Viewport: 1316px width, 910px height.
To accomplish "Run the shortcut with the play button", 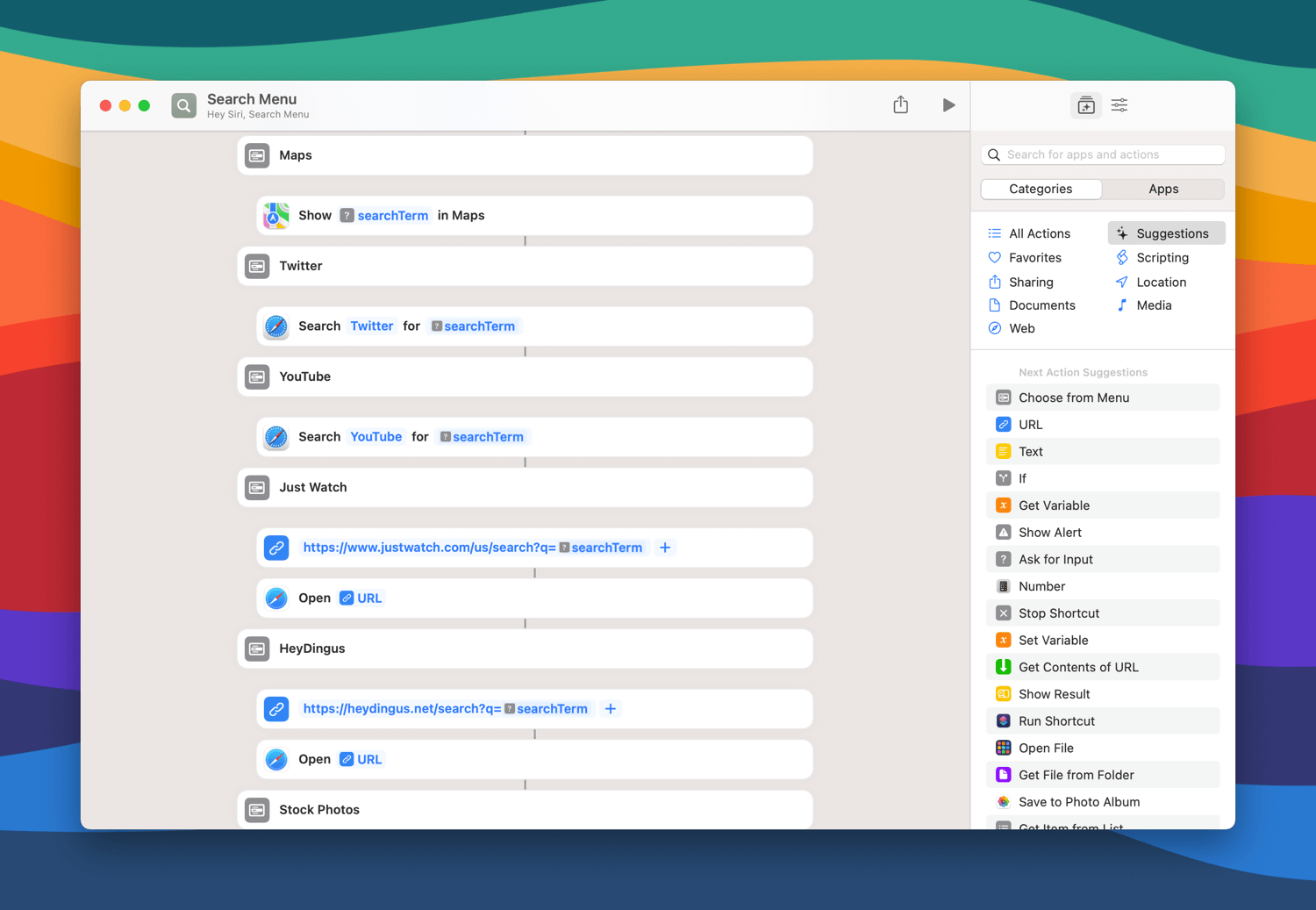I will [x=948, y=105].
